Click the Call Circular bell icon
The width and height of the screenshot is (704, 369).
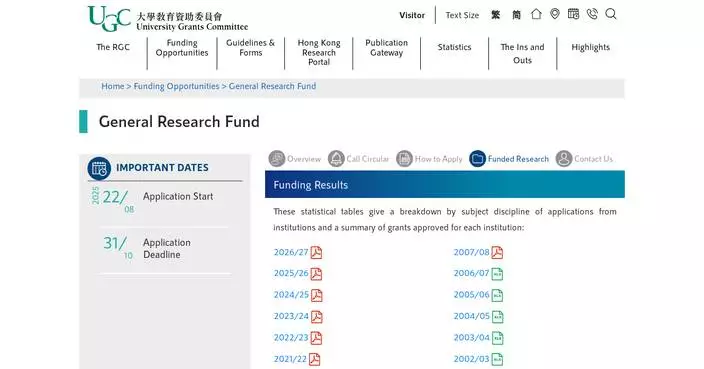click(x=336, y=158)
